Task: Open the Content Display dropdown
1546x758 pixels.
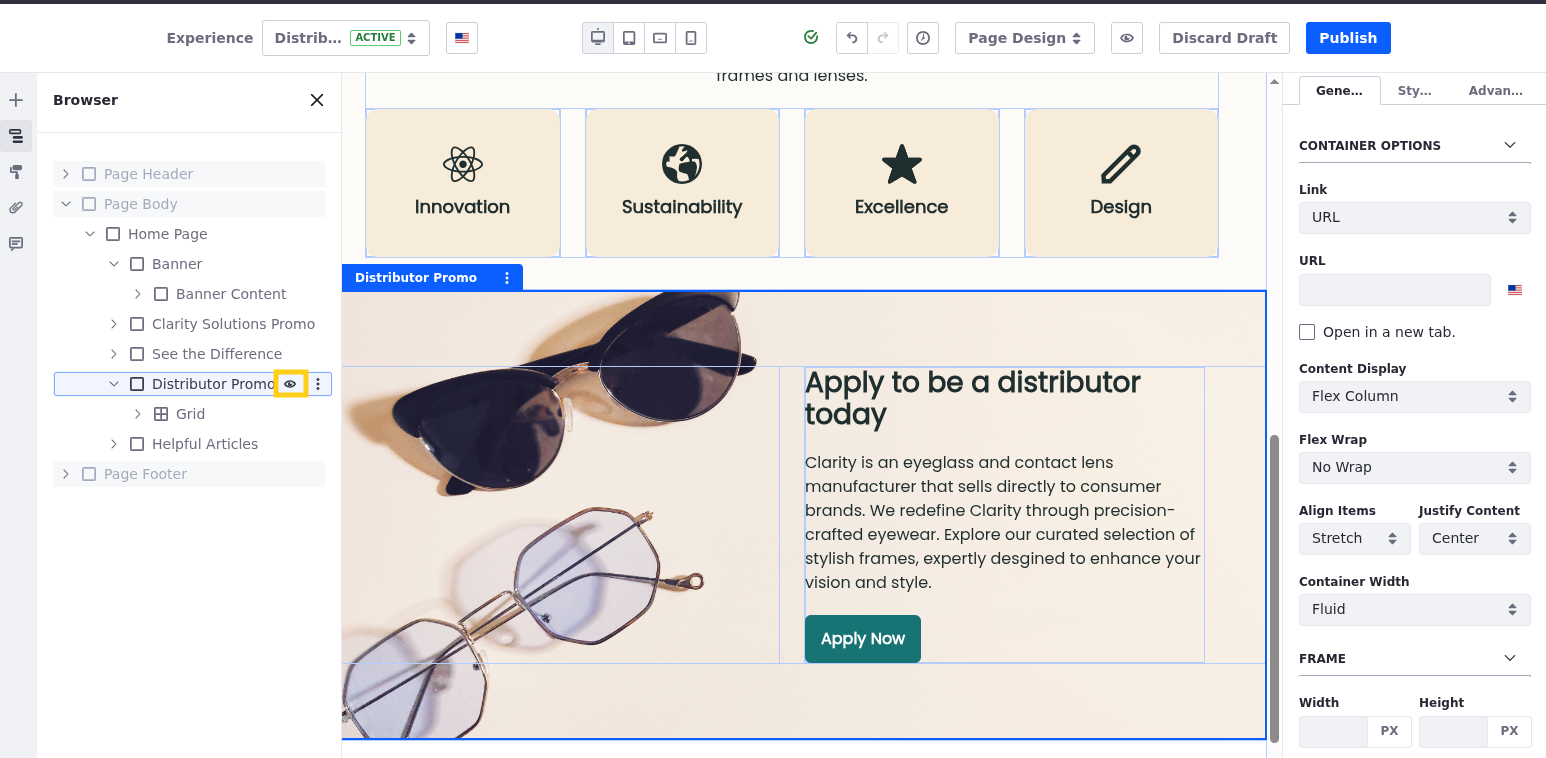Action: pos(1414,396)
